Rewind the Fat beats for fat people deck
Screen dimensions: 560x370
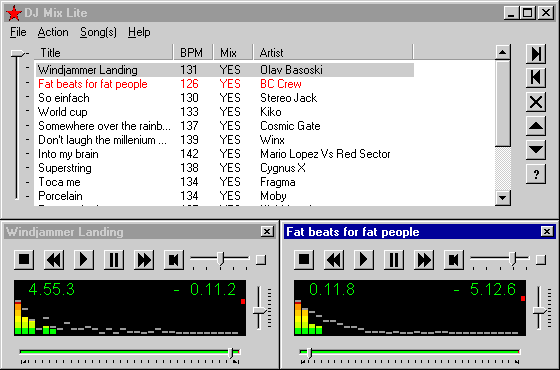click(x=334, y=259)
